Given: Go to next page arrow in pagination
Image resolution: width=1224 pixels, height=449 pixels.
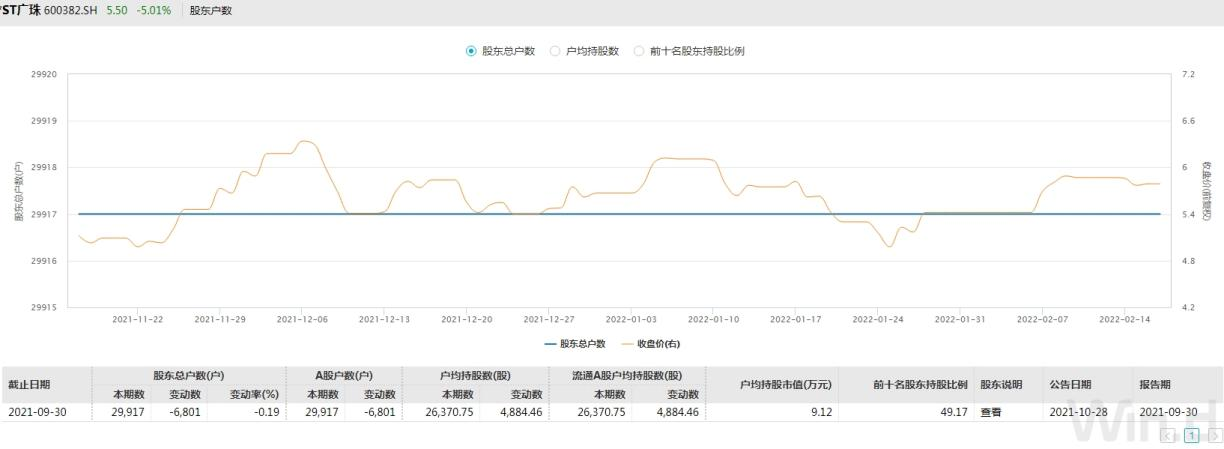Looking at the screenshot, I should 1215,436.
